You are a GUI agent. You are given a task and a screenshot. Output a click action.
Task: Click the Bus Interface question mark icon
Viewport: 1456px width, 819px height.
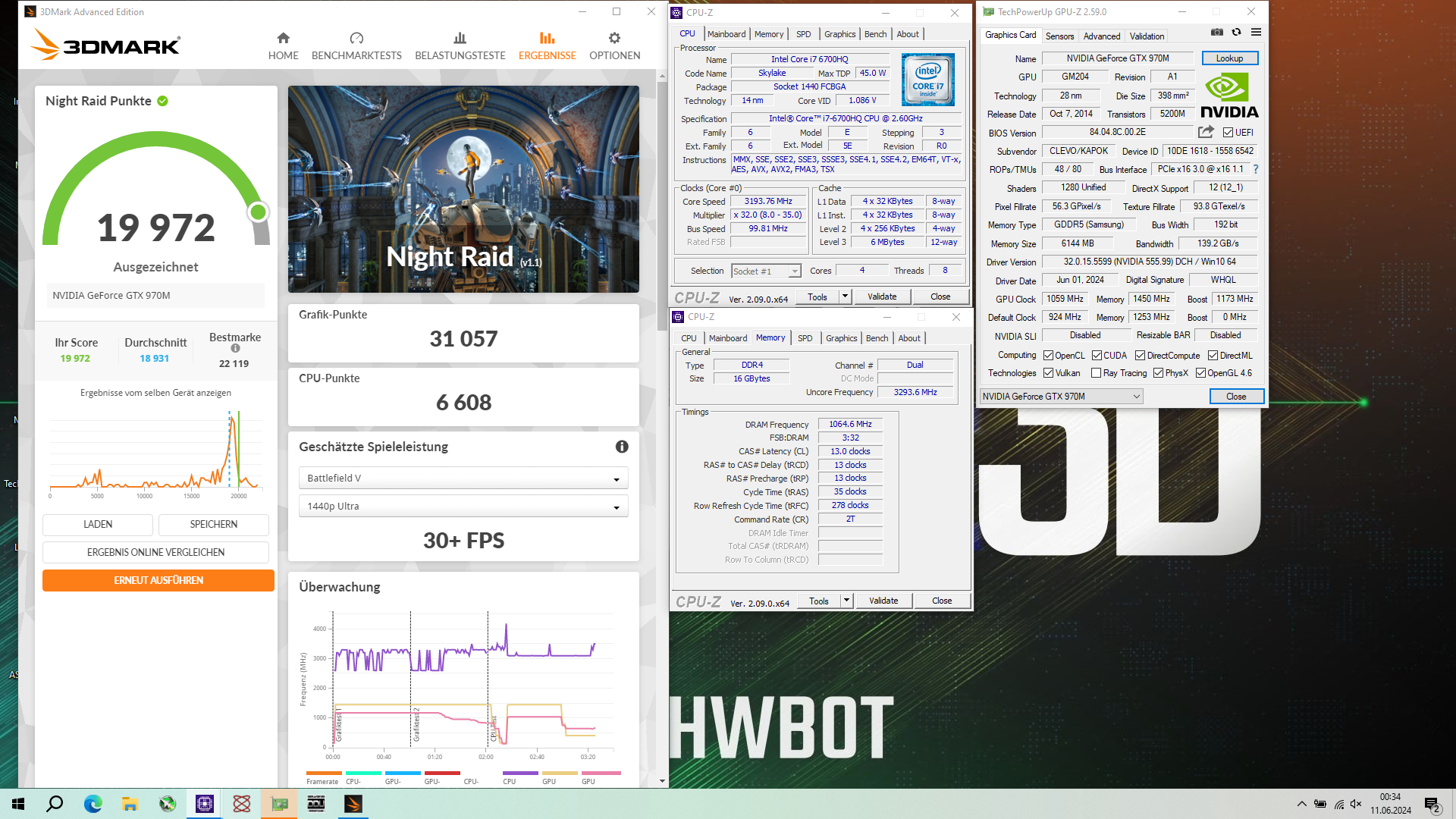point(1256,169)
